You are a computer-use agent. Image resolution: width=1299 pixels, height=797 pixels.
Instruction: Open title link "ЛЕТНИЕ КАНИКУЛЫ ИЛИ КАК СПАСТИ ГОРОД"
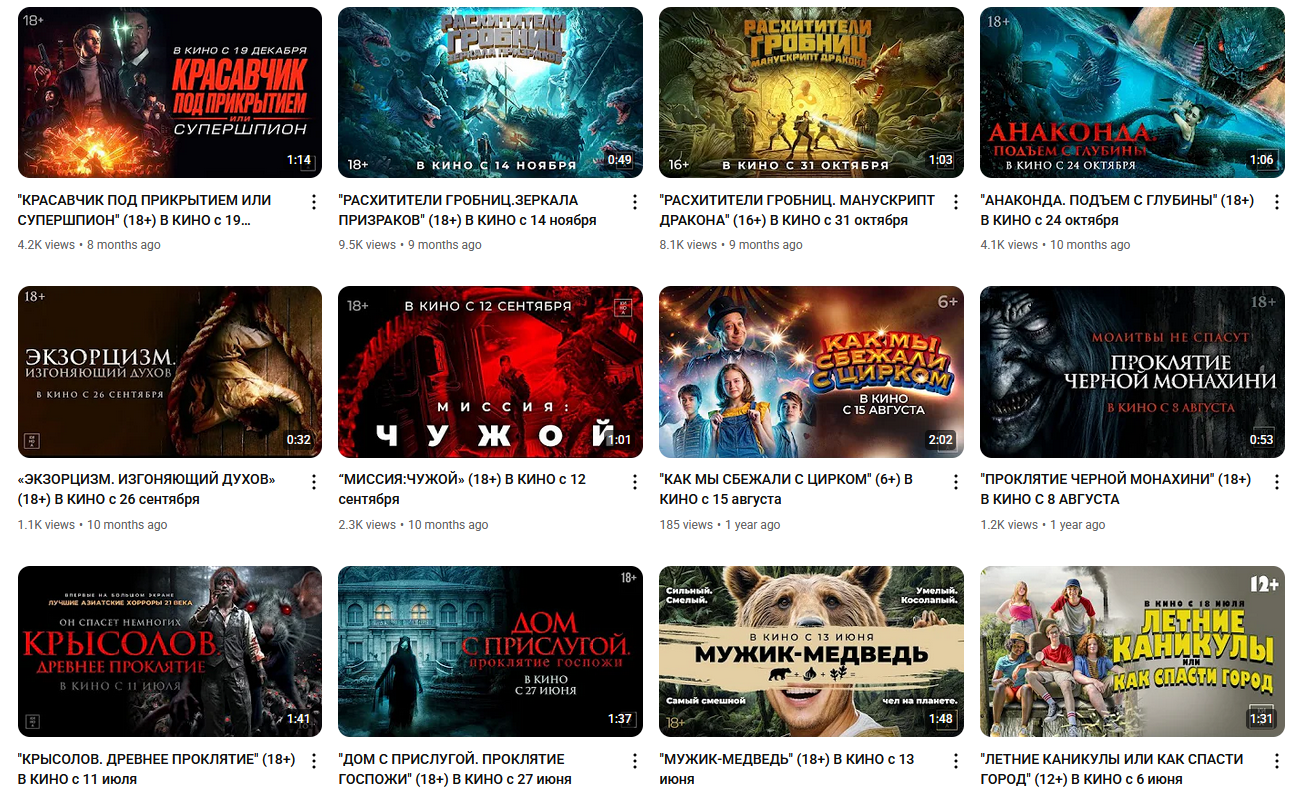point(1112,769)
